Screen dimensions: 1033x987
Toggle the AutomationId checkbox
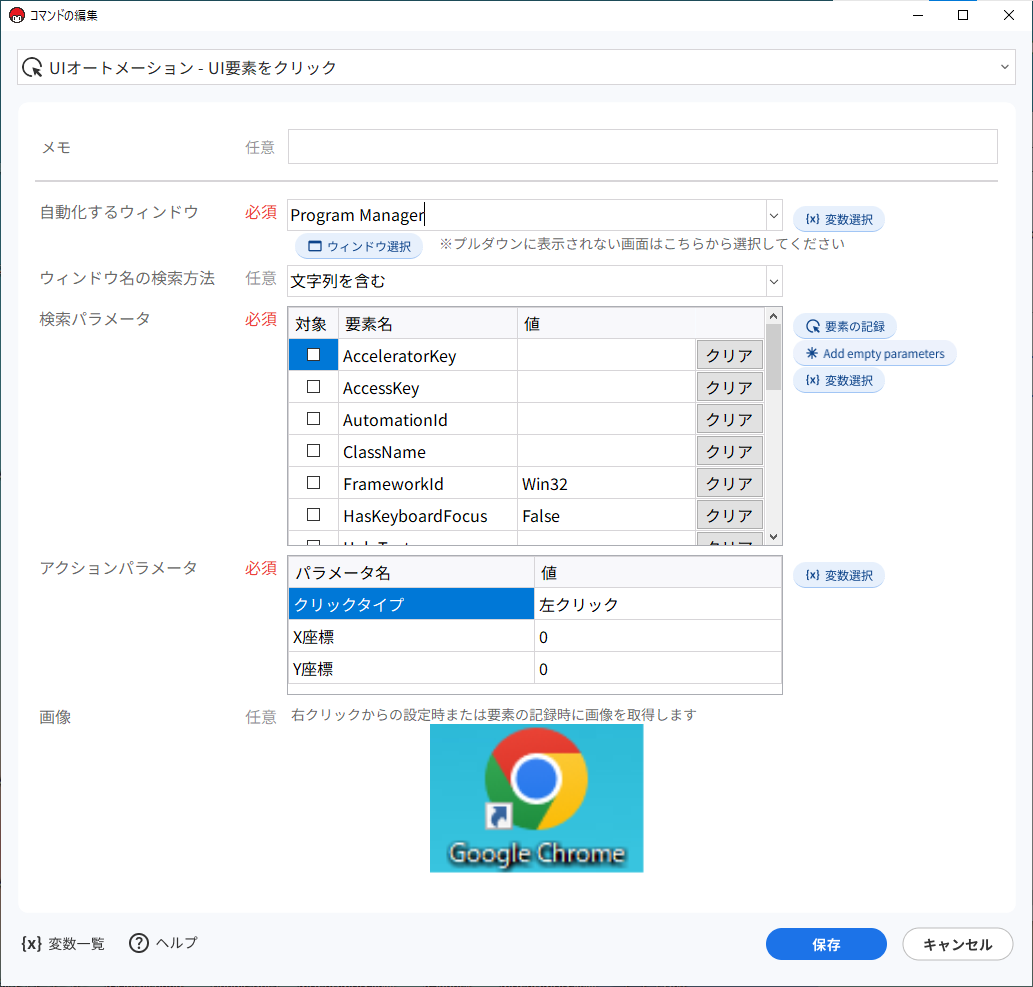pyautogui.click(x=314, y=418)
